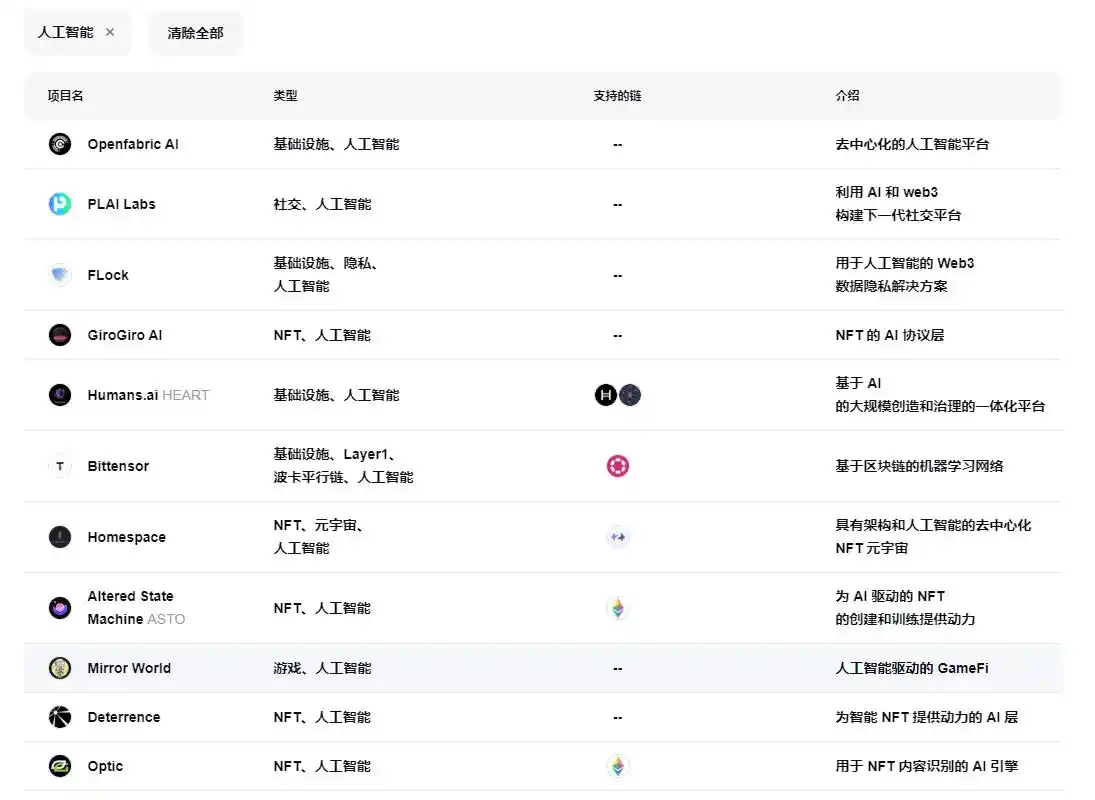Select the Deterrence project logo

point(60,717)
